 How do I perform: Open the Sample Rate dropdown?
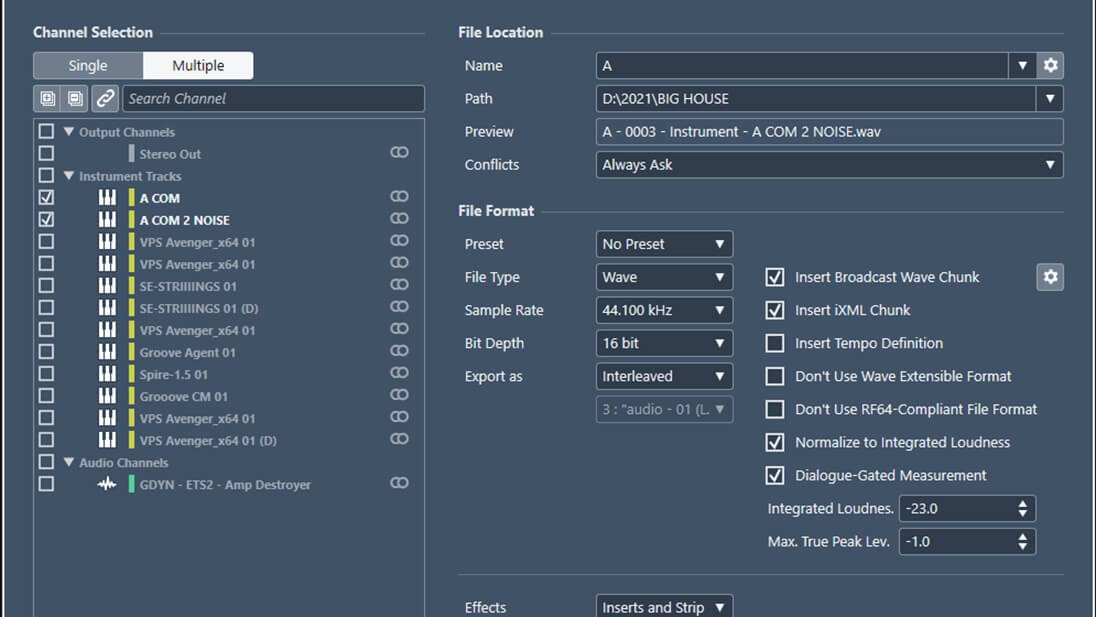coord(664,310)
